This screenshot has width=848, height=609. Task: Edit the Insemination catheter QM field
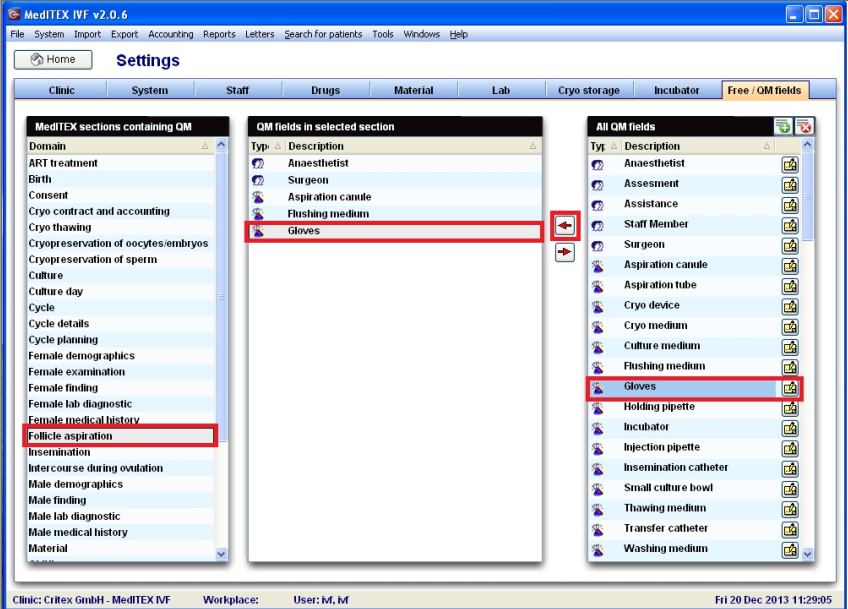[790, 469]
